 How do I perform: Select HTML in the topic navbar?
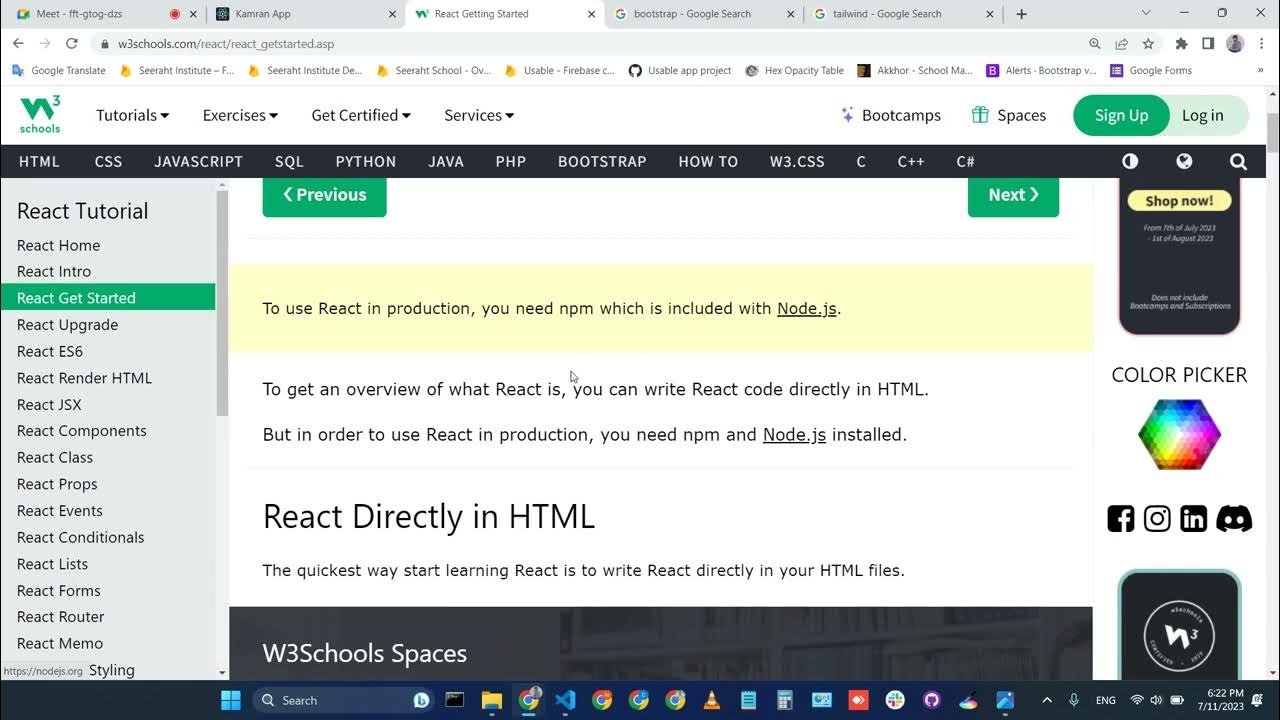[39, 161]
